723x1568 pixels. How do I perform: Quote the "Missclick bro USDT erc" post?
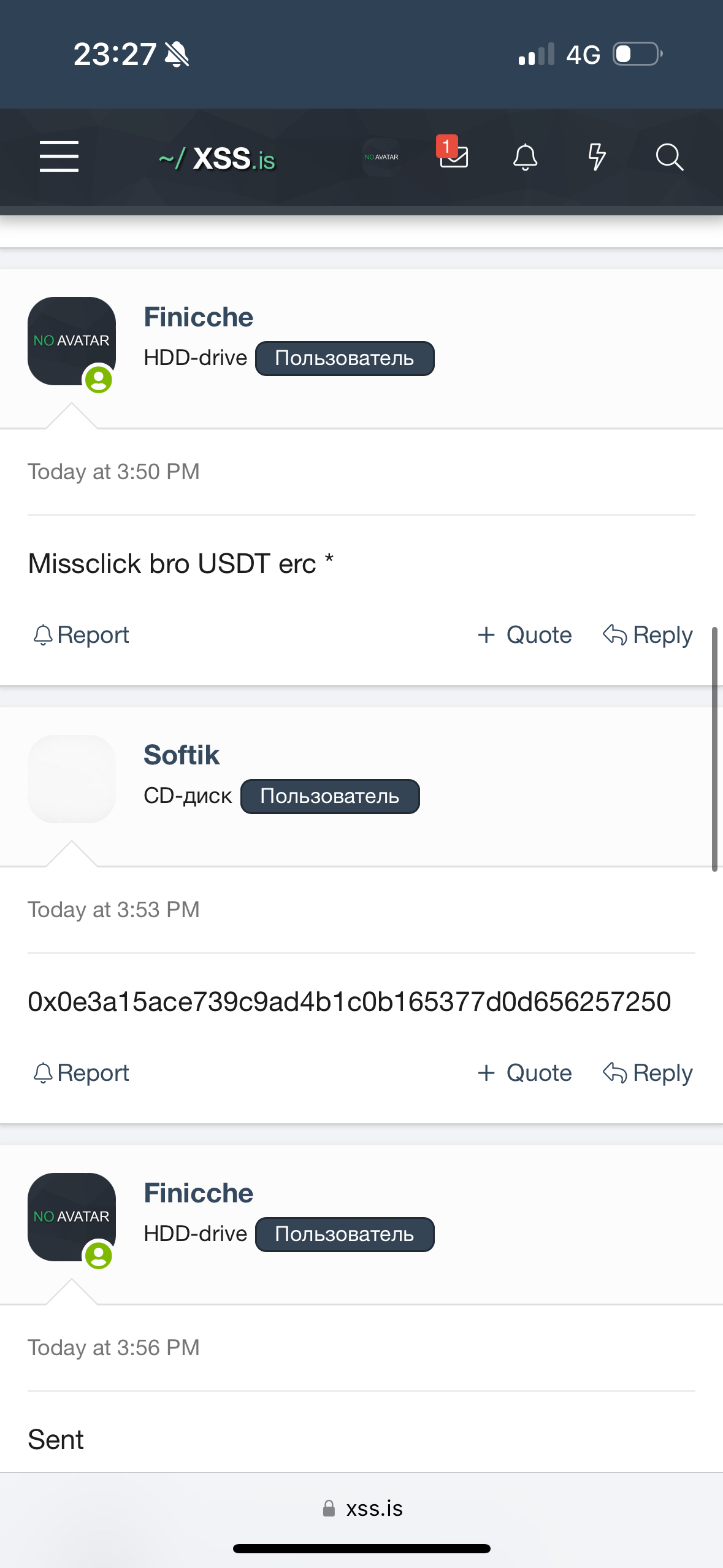coord(525,635)
